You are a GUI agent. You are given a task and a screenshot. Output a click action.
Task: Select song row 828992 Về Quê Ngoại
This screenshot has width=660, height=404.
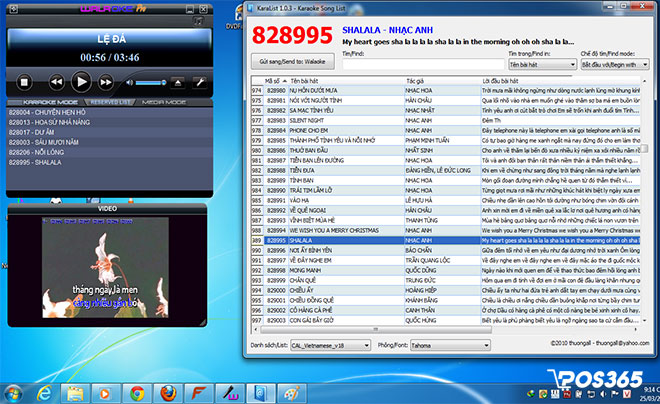(x=445, y=210)
